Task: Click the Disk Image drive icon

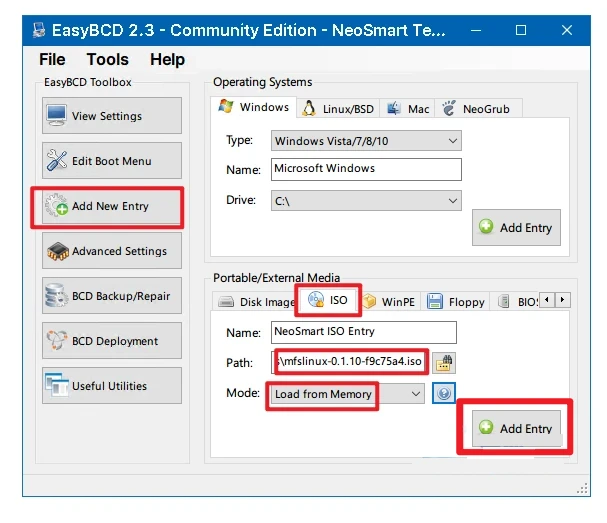Action: coord(226,302)
